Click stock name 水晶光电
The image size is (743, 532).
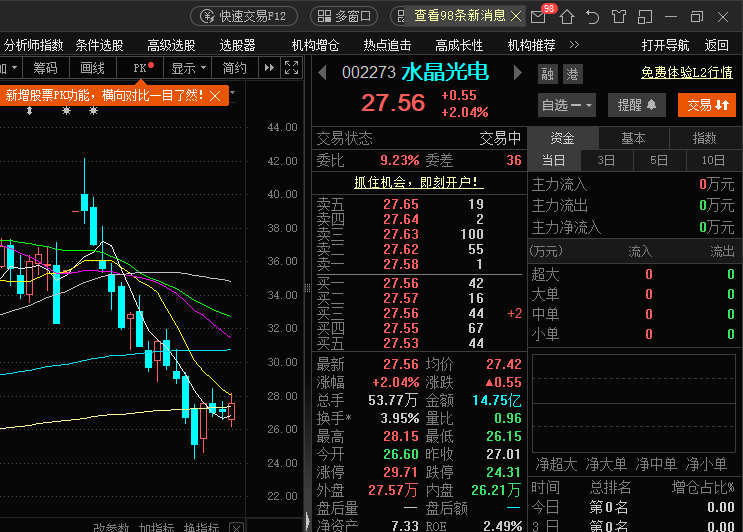pyautogui.click(x=445, y=72)
